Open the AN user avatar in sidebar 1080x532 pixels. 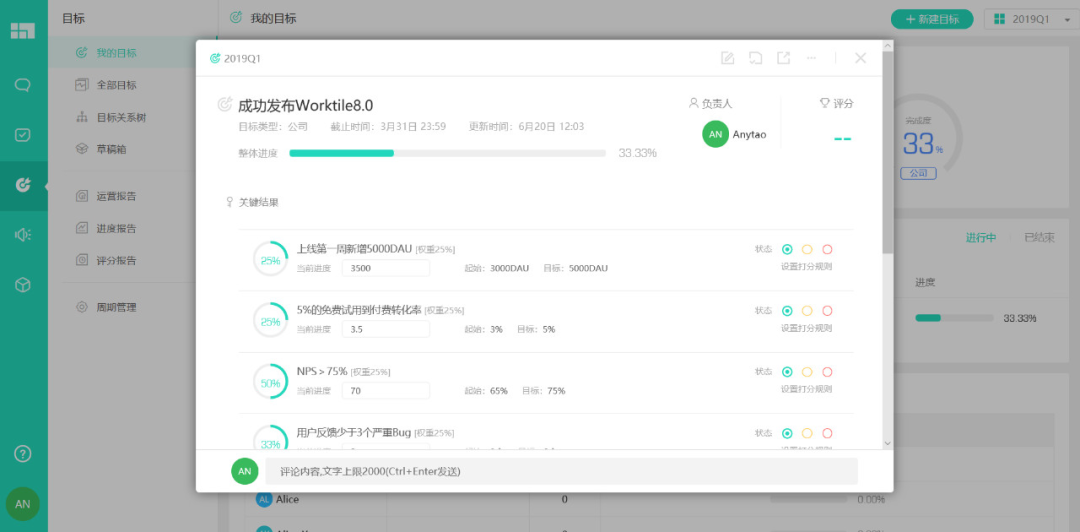click(x=23, y=504)
